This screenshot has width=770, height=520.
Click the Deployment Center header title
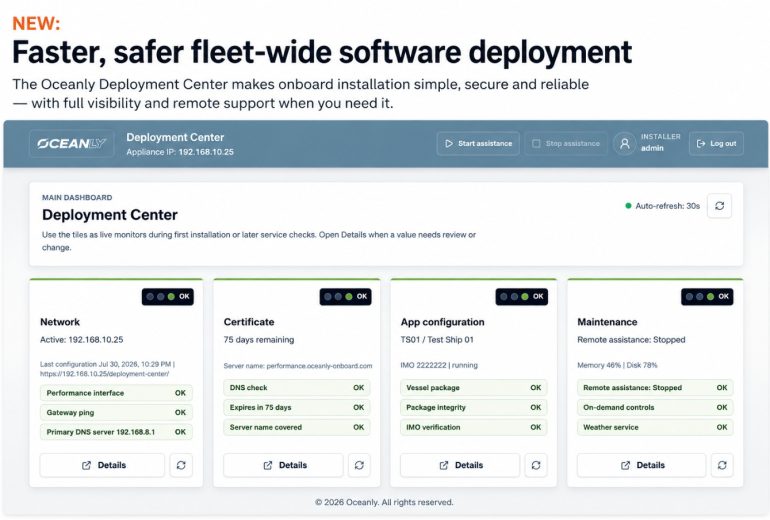pyautogui.click(x=175, y=137)
